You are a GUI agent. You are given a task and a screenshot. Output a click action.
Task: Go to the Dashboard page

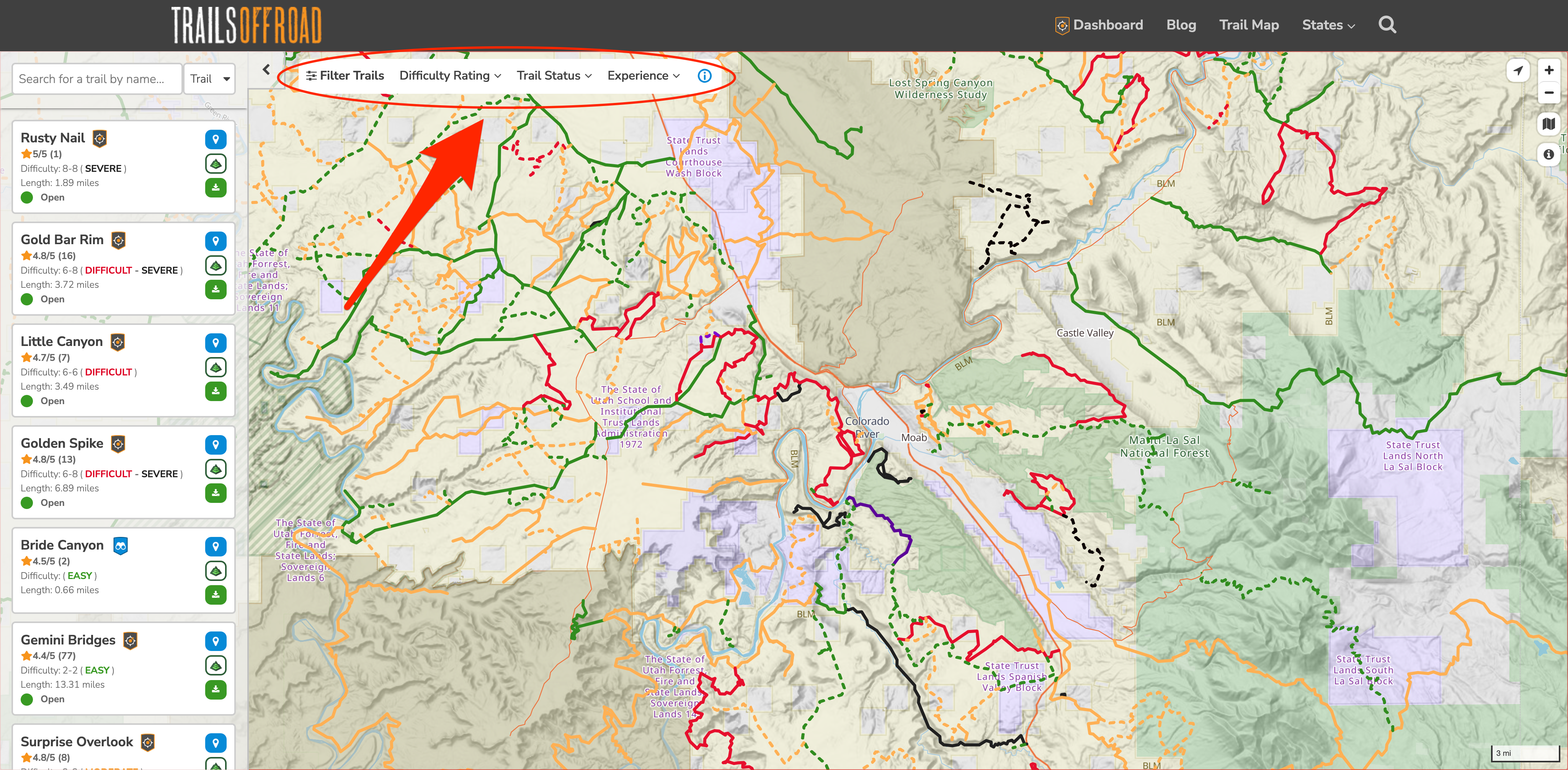point(1099,25)
